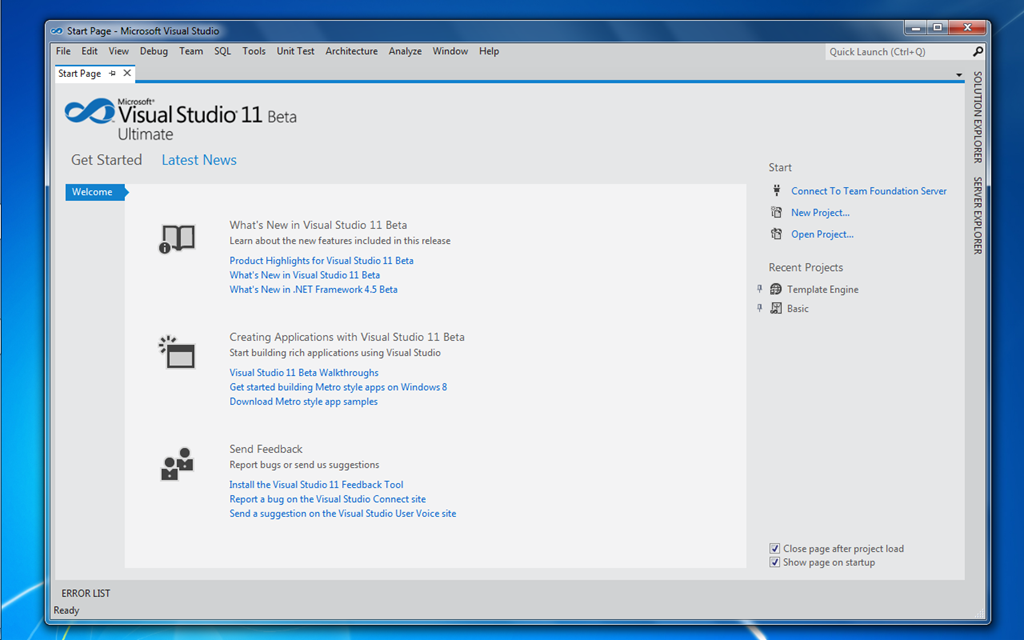Switch to the Latest News tab
The image size is (1024, 640).
tap(199, 160)
